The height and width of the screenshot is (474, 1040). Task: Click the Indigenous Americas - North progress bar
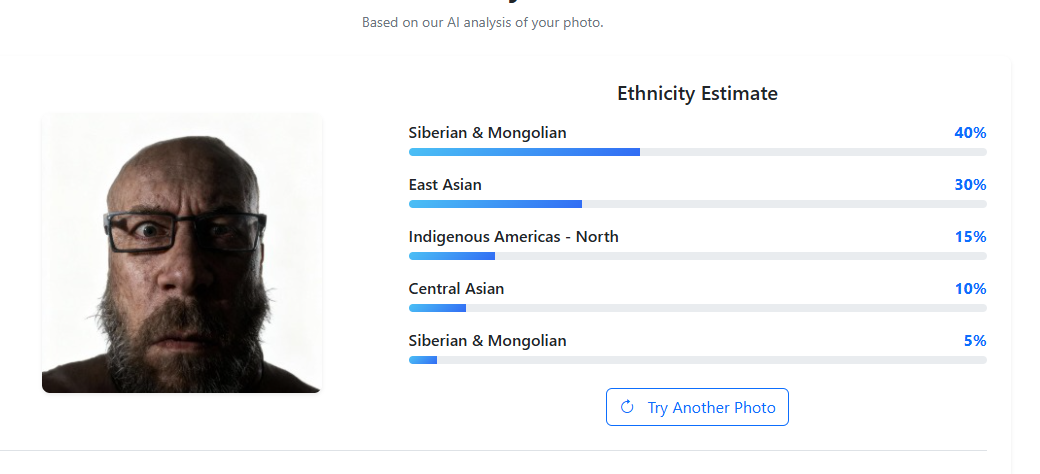pos(697,256)
